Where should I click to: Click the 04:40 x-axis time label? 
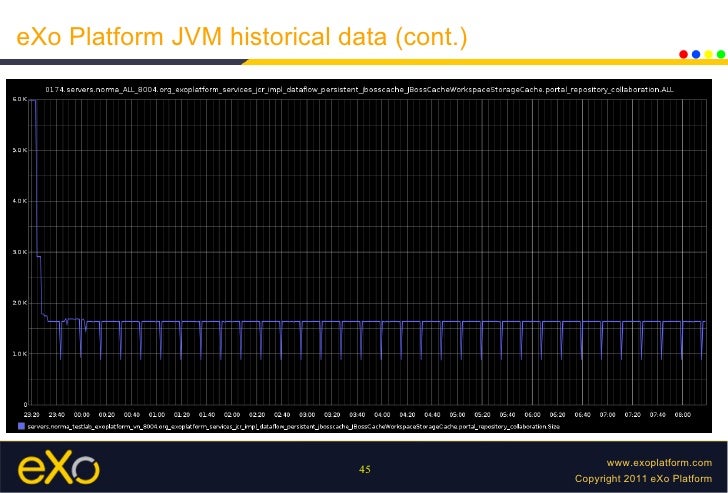tap(432, 415)
